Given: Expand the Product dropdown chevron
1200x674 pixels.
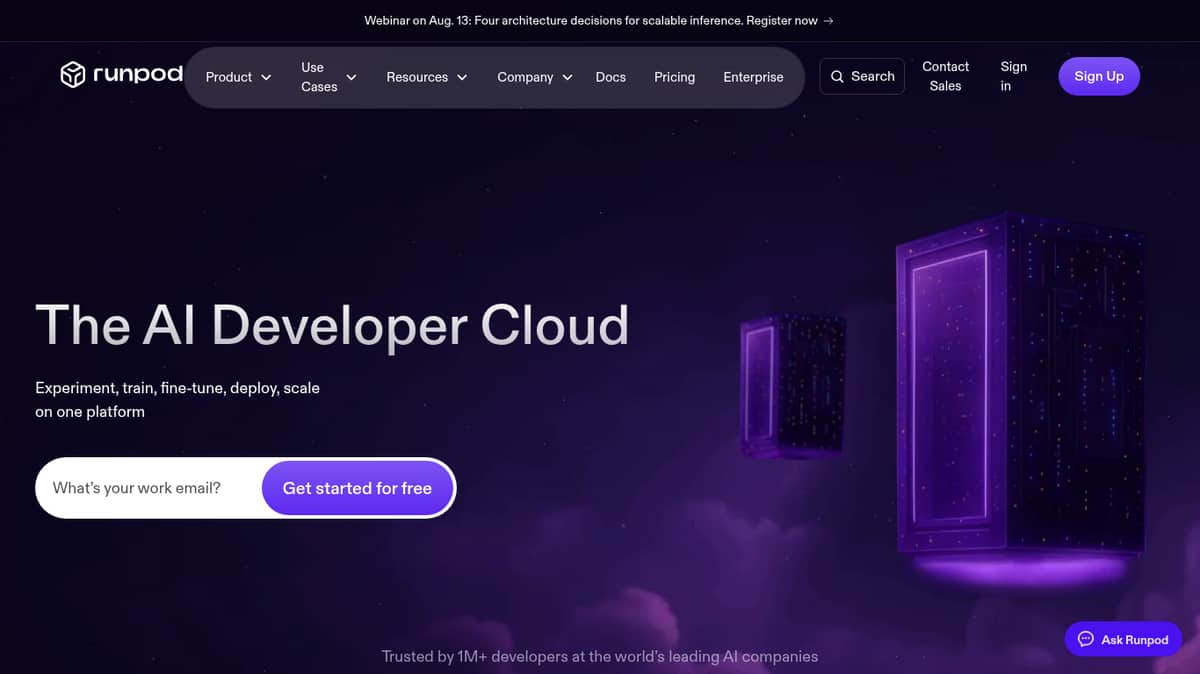Looking at the screenshot, I should 266,77.
